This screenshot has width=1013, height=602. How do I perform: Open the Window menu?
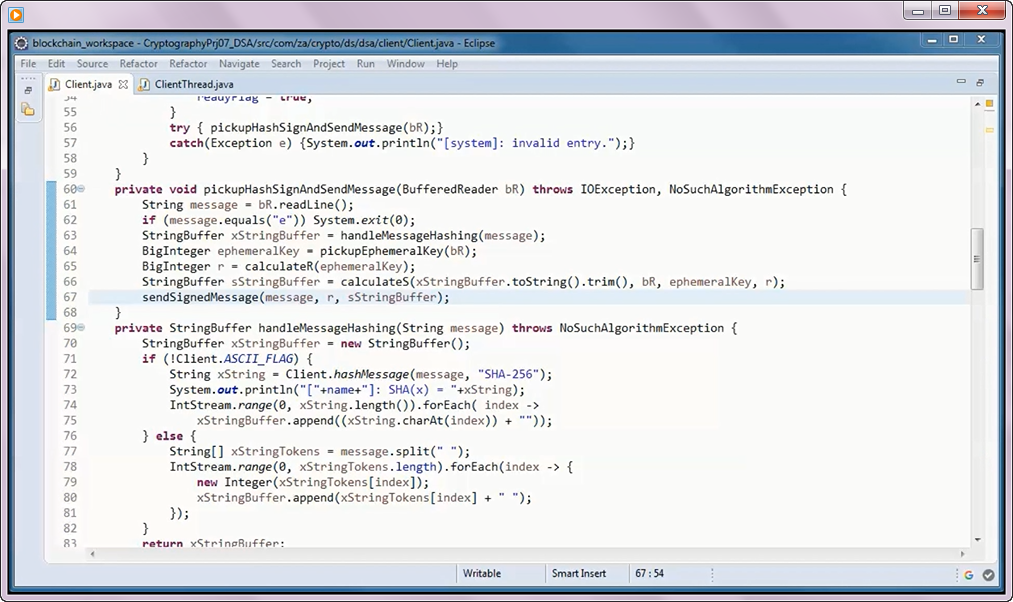point(406,63)
